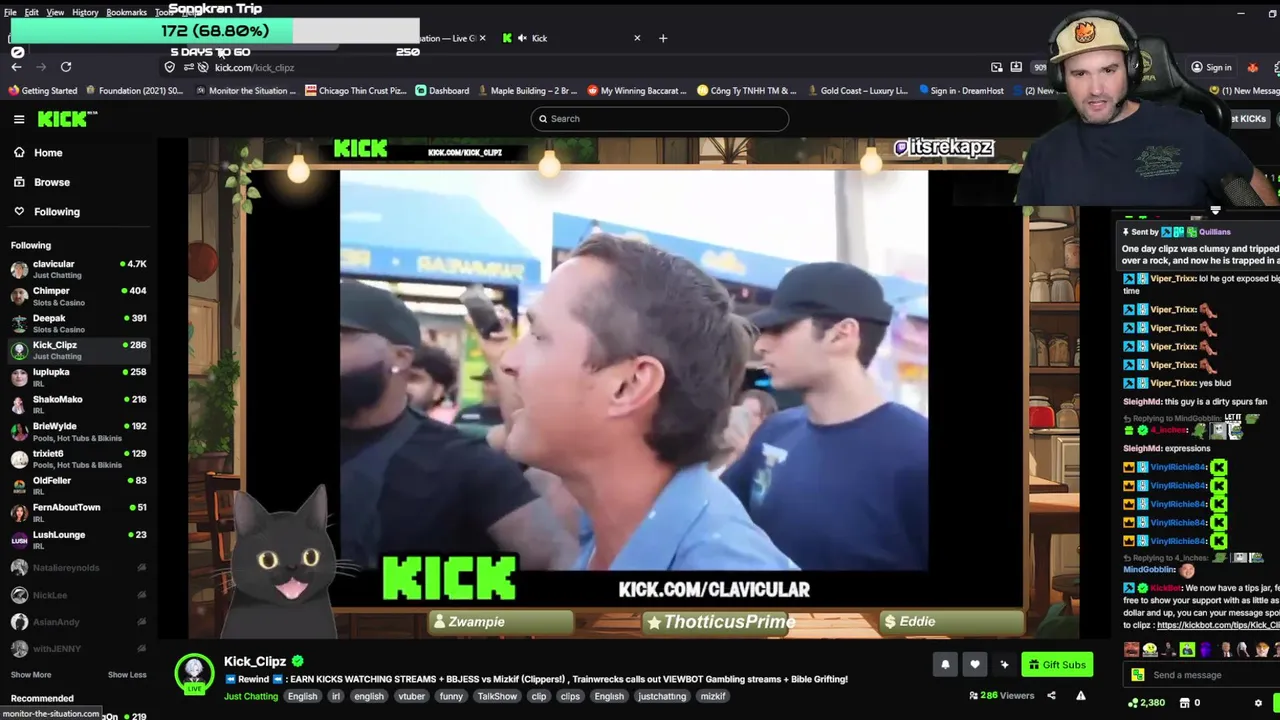Click the Just Chatting category link
The width and height of the screenshot is (1280, 720).
click(x=251, y=696)
